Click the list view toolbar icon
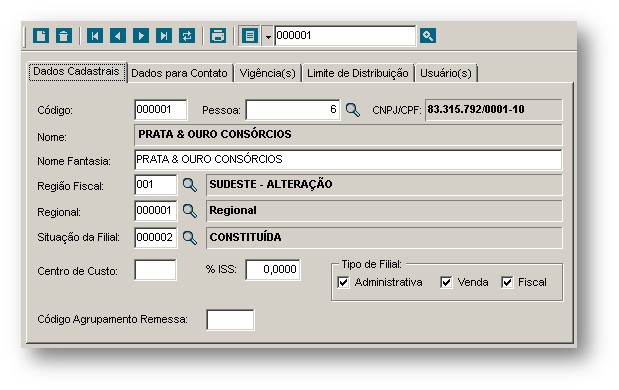 pos(249,36)
